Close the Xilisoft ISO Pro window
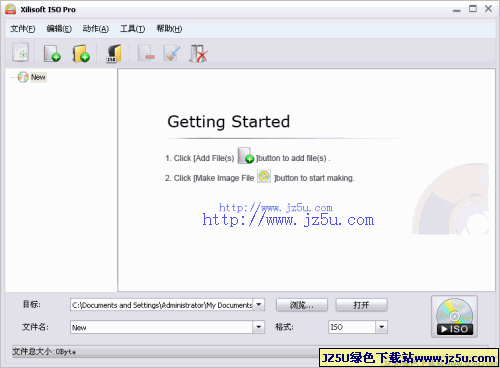This screenshot has height=368, width=500. tap(489, 9)
